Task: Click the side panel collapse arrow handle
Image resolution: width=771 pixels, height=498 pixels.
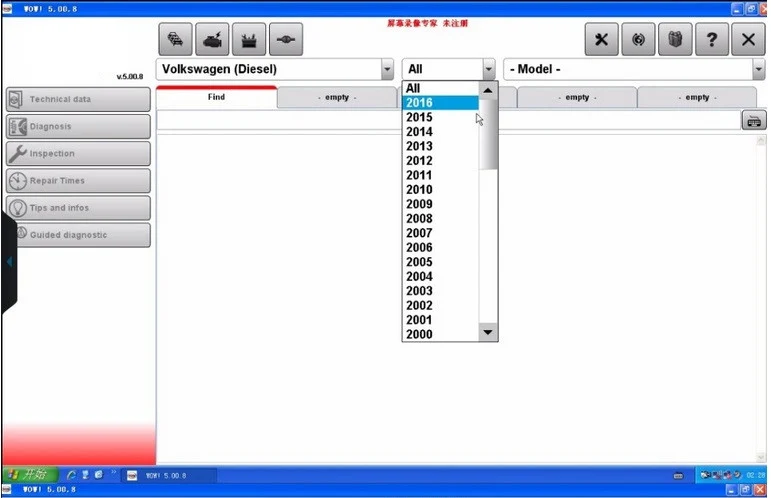Action: pos(9,262)
